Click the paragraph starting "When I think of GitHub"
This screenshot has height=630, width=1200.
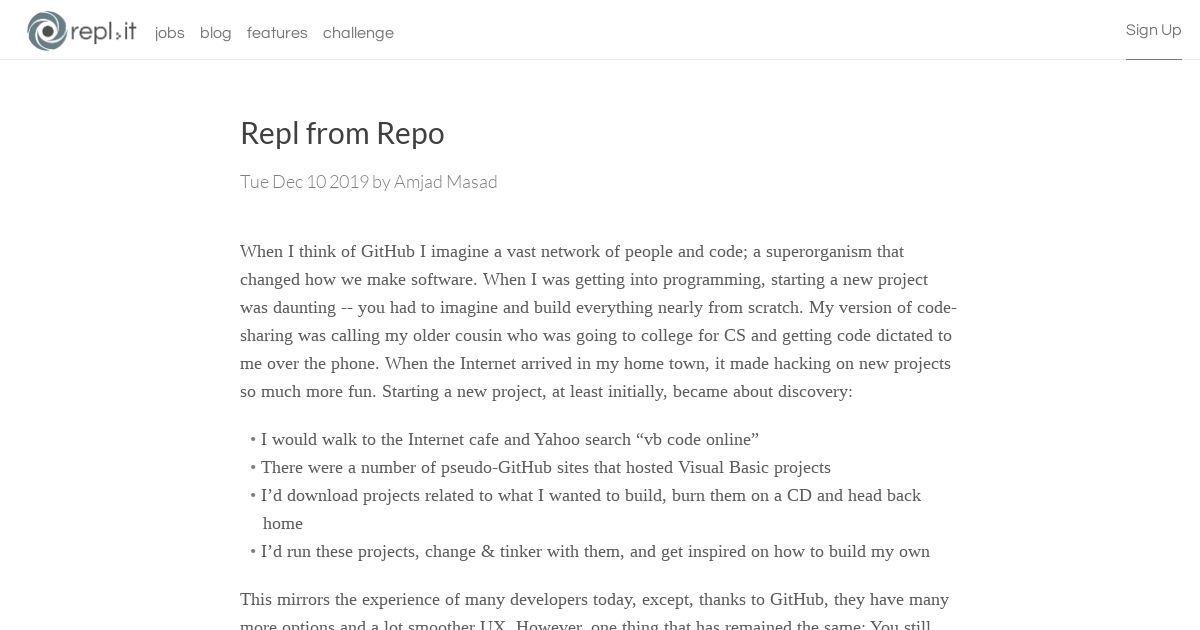pos(598,321)
